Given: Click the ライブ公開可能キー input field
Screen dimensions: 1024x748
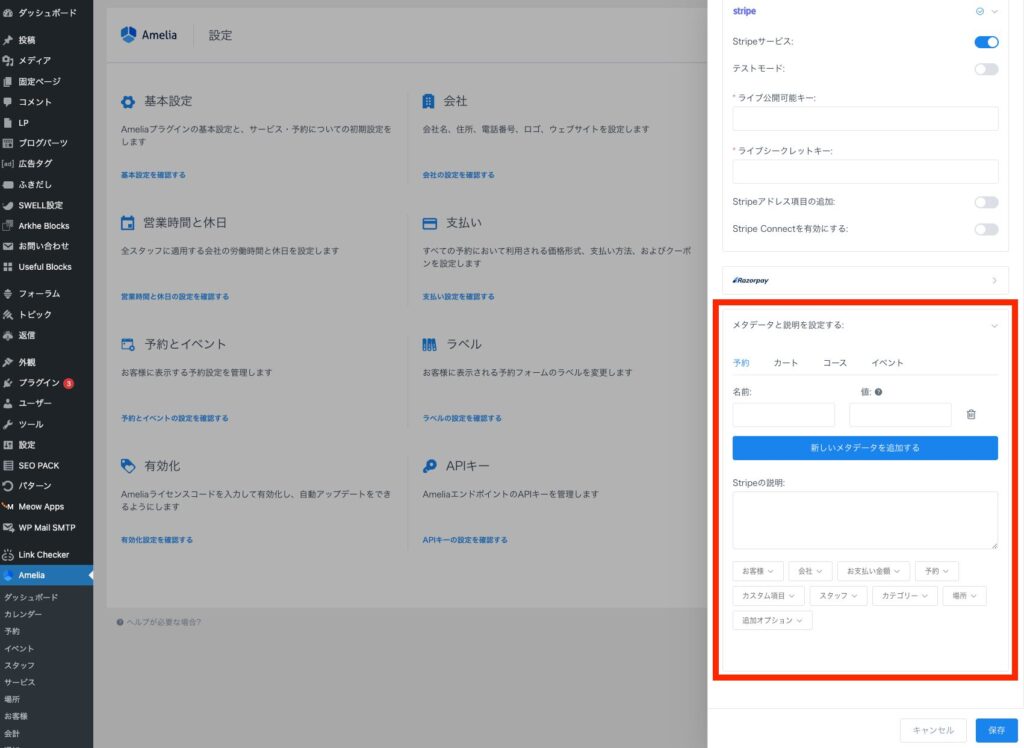Looking at the screenshot, I should point(865,119).
